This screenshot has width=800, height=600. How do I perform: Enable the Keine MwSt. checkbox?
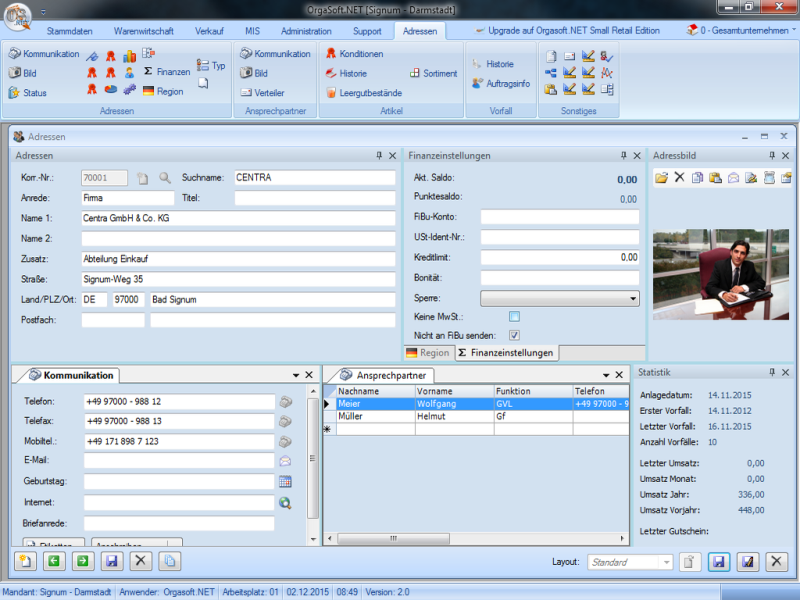tap(515, 317)
